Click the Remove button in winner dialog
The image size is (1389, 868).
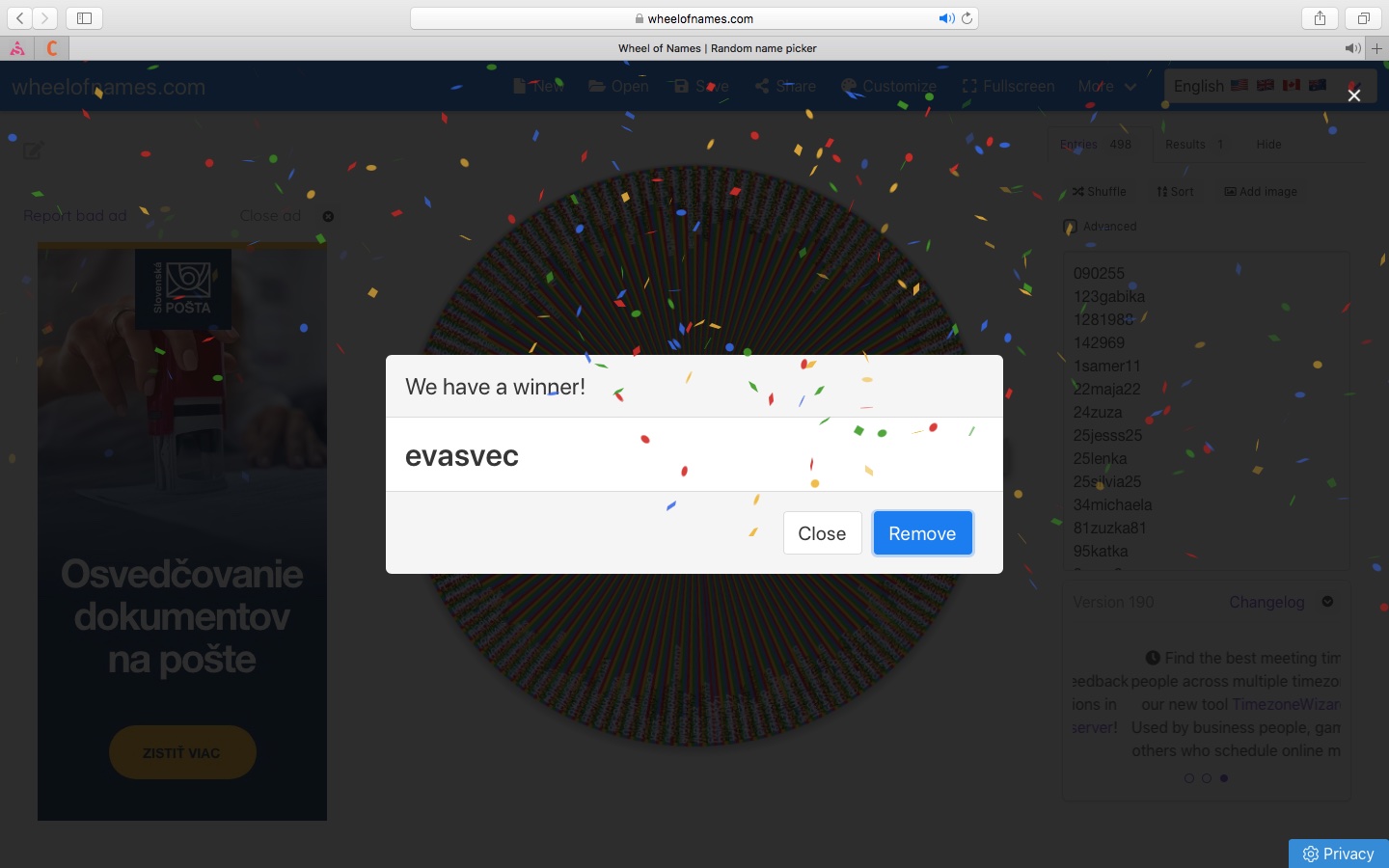[x=922, y=533]
